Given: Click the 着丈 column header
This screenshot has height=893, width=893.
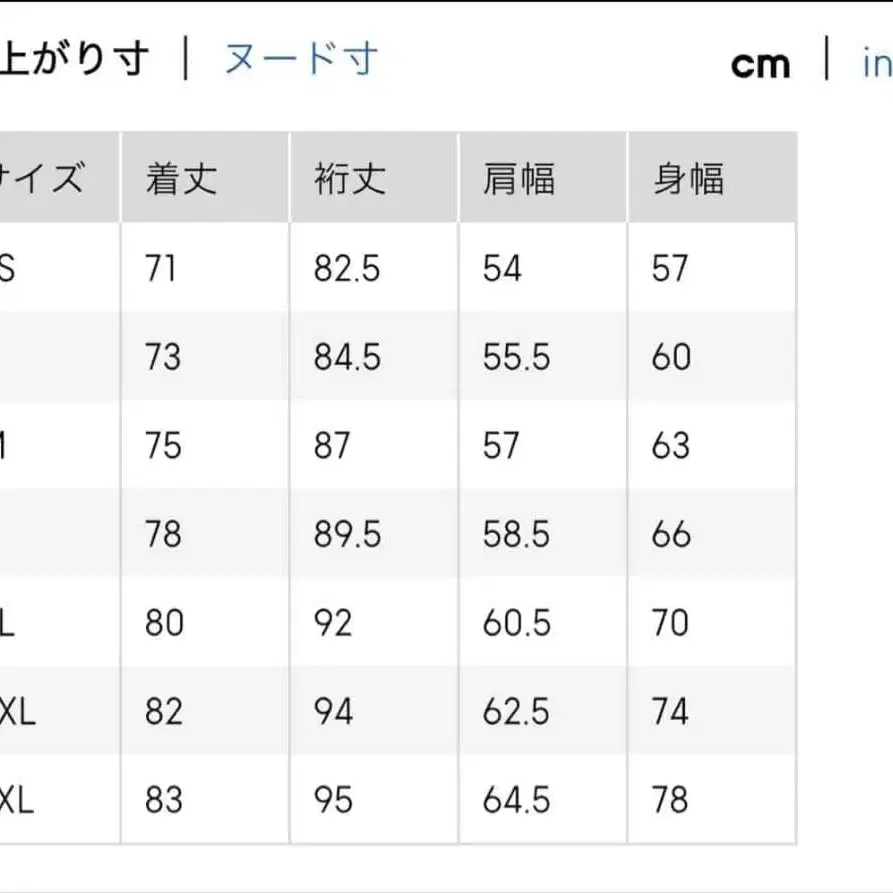Looking at the screenshot, I should pyautogui.click(x=176, y=178).
